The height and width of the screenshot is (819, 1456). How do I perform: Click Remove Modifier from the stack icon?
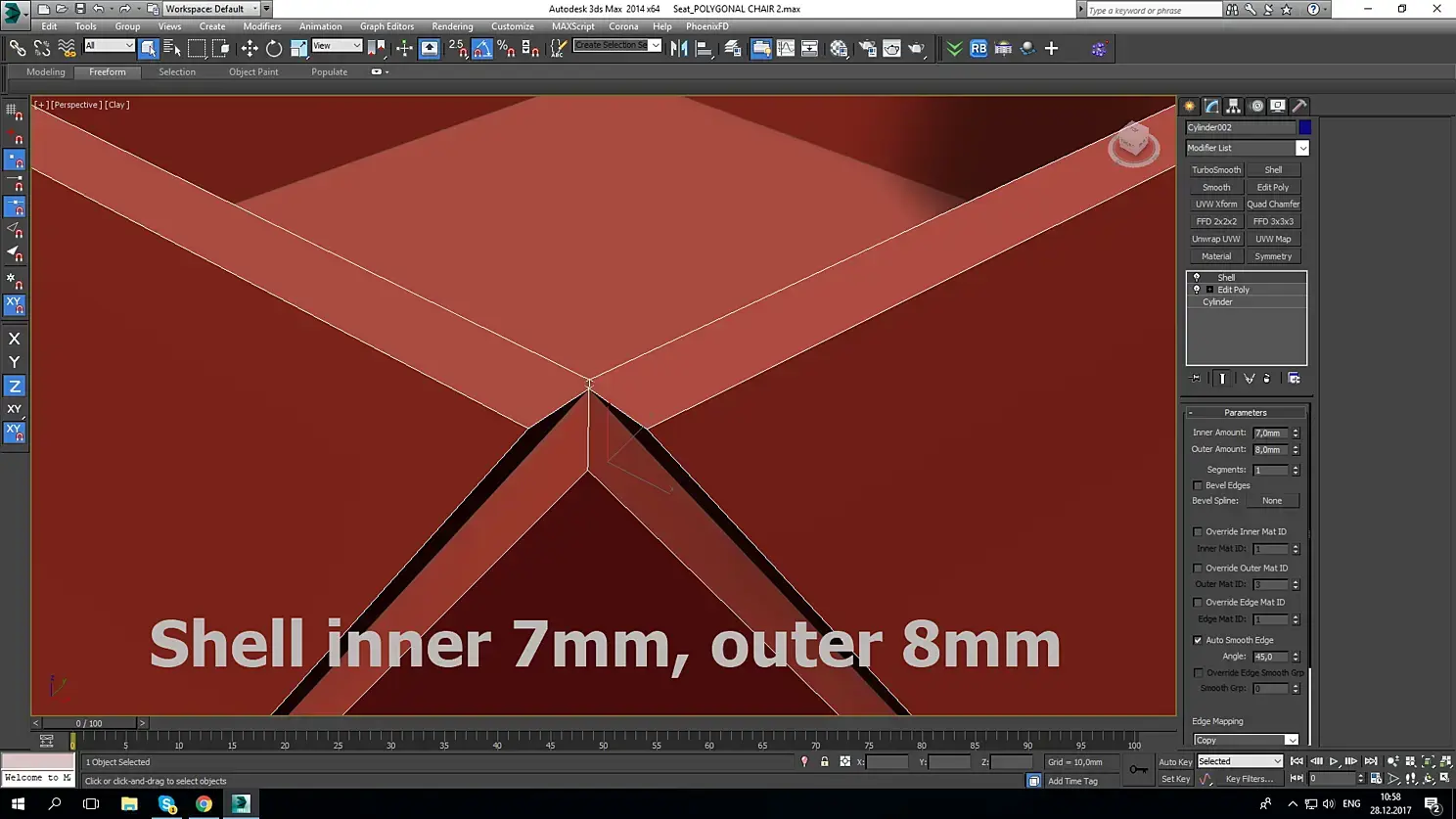(1267, 378)
